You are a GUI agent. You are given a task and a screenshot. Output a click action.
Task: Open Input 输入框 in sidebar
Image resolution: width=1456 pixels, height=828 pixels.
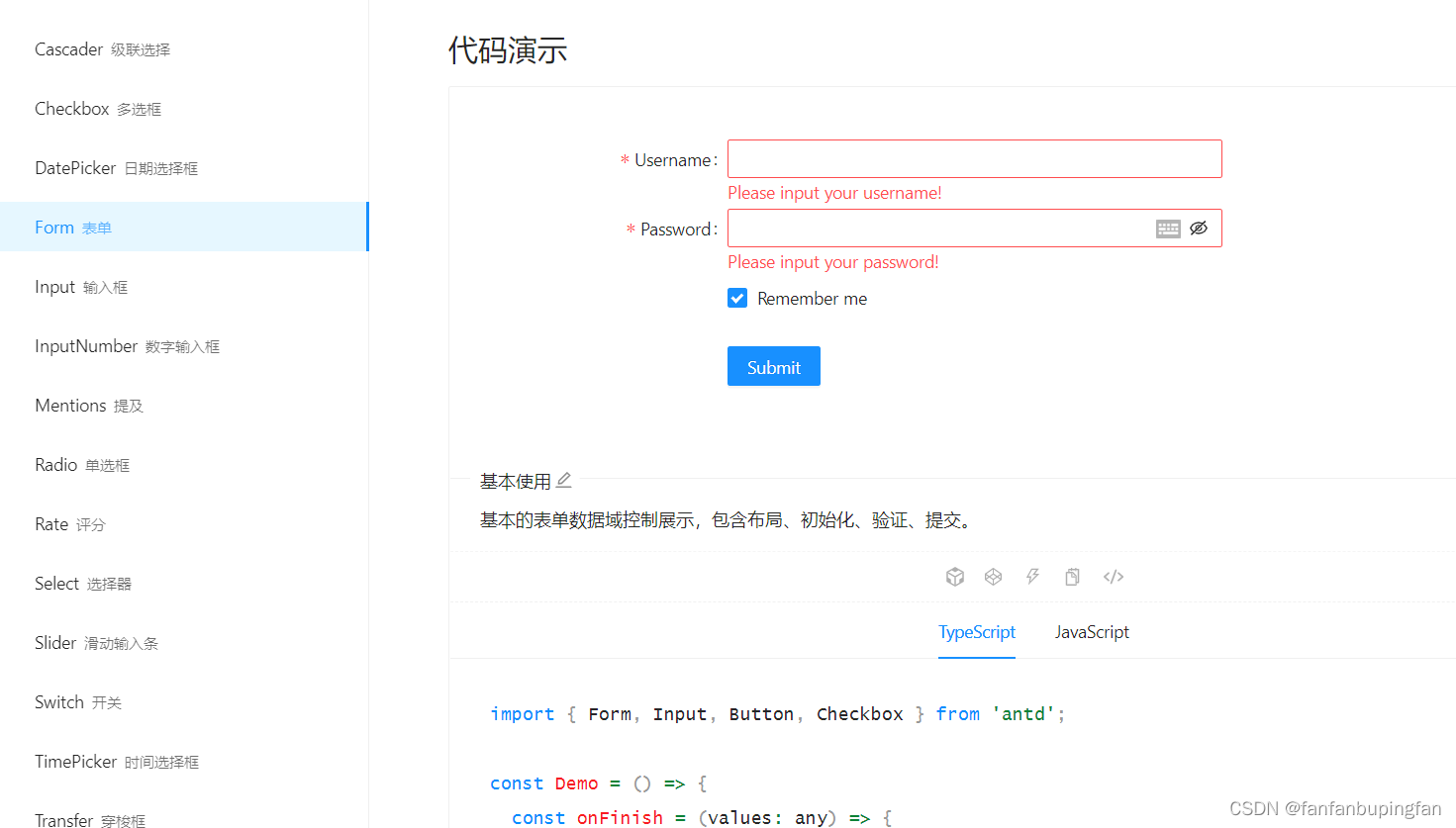(184, 287)
